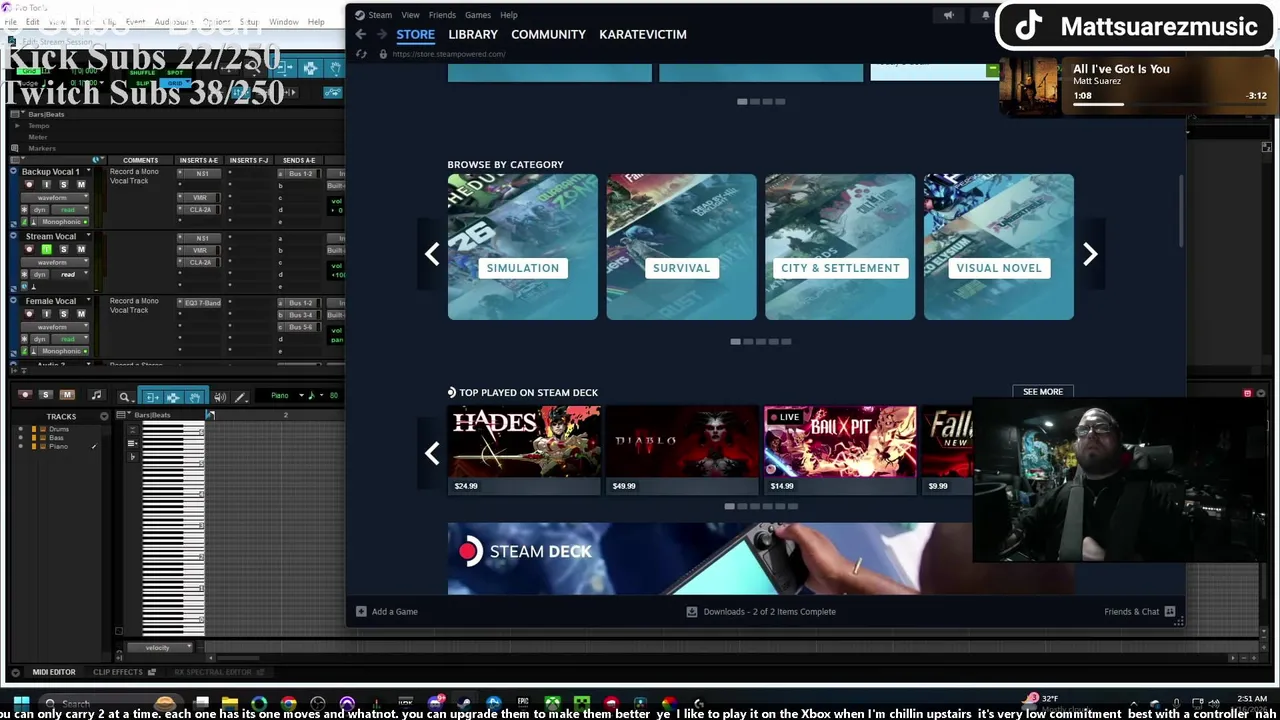The width and height of the screenshot is (1280, 720).
Task: Open velocity lane dropdown in MIDI editor
Action: point(158,647)
